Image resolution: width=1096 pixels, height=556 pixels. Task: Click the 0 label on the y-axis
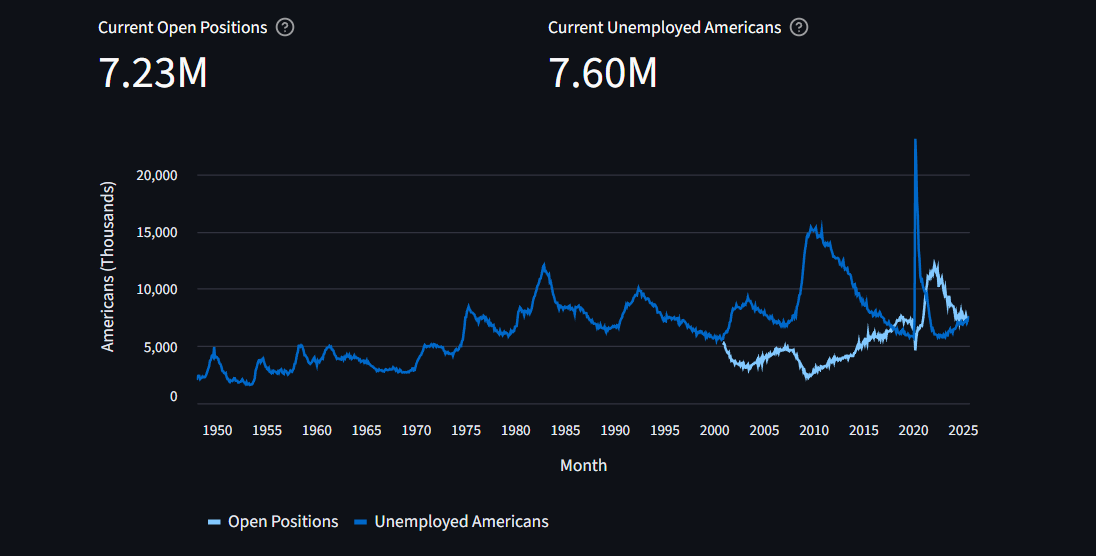[x=173, y=396]
